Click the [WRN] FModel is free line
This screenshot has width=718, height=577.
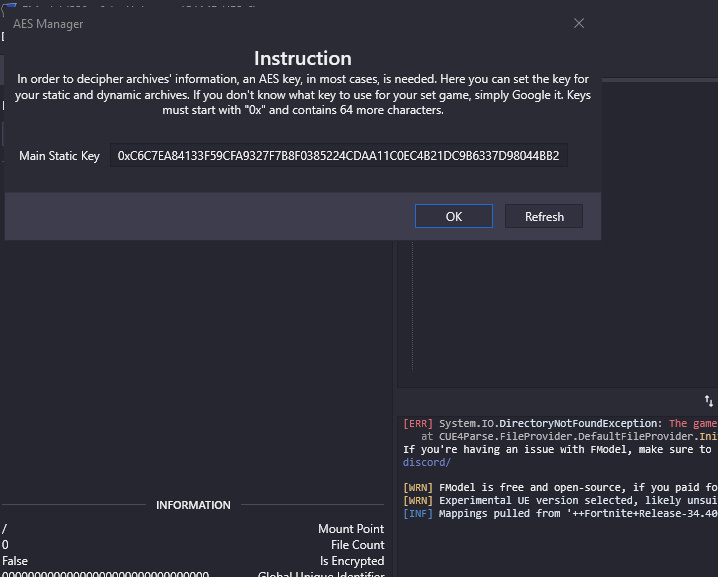coord(560,488)
